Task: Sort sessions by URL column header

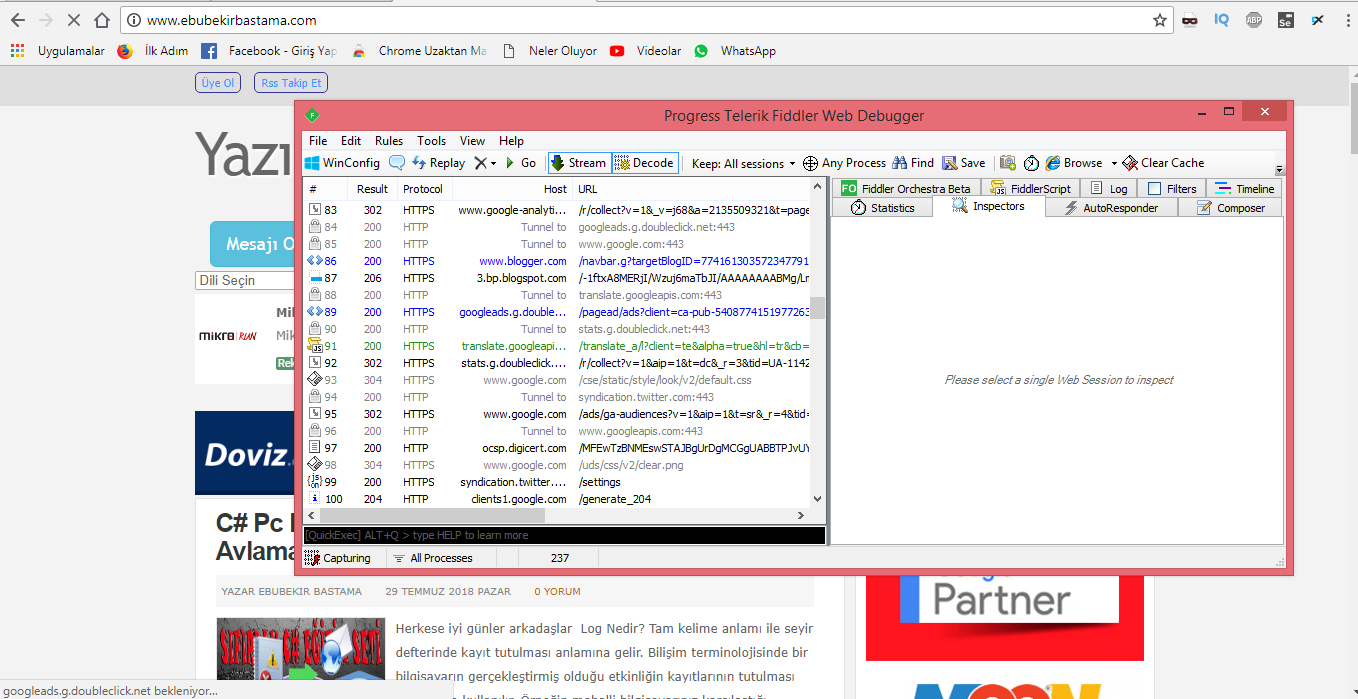Action: click(x=691, y=189)
